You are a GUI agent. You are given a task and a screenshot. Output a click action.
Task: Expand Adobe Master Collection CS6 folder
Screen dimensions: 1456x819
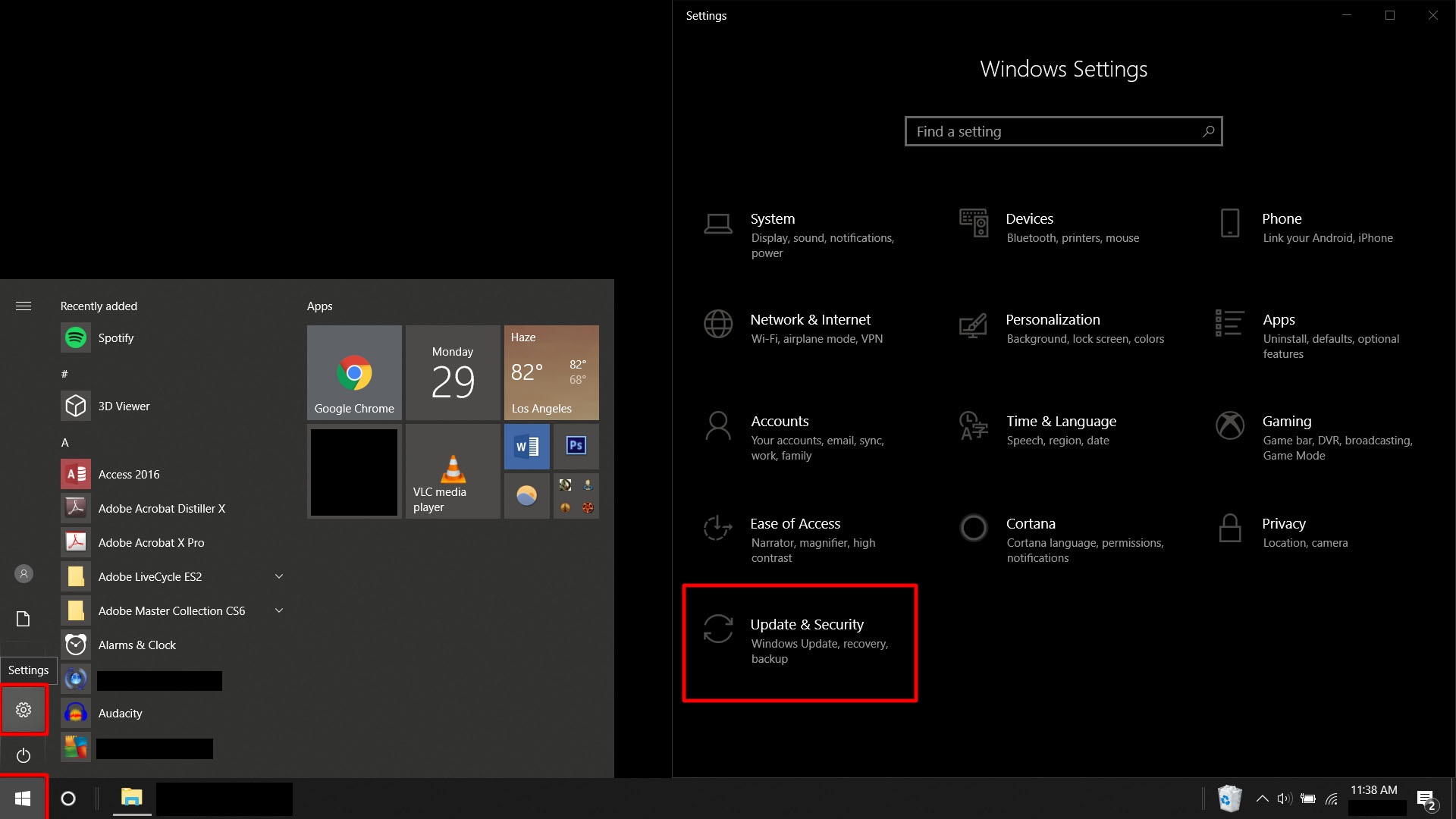click(x=278, y=610)
